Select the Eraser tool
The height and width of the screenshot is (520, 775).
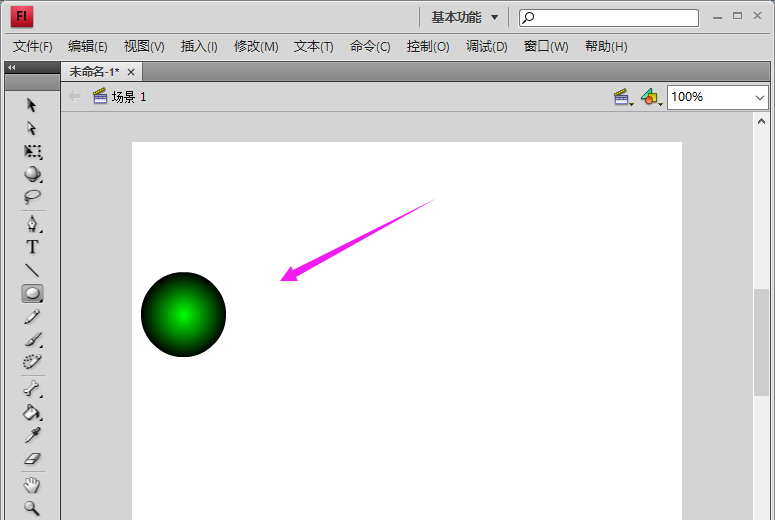(x=32, y=459)
